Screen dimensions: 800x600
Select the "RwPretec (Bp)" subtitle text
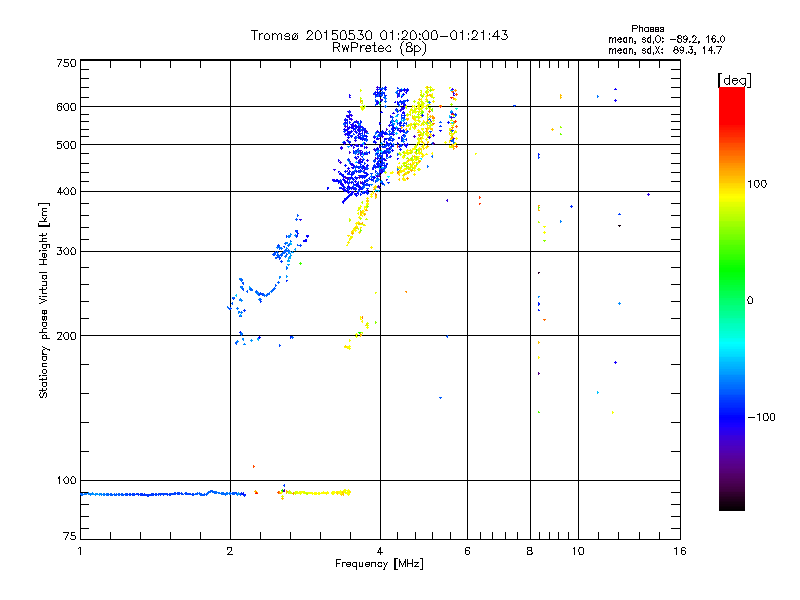tap(379, 47)
